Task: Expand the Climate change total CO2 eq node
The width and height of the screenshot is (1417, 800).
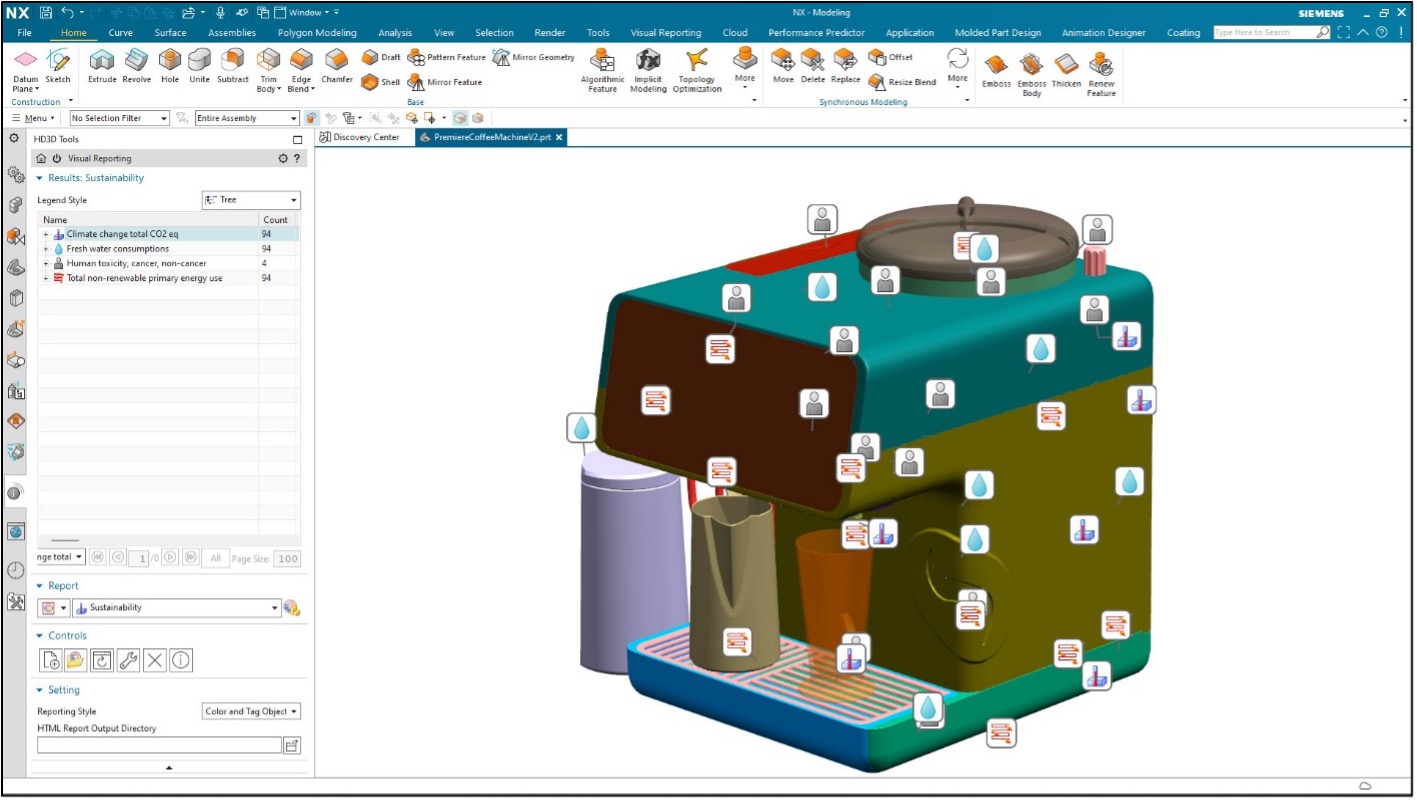Action: point(46,234)
